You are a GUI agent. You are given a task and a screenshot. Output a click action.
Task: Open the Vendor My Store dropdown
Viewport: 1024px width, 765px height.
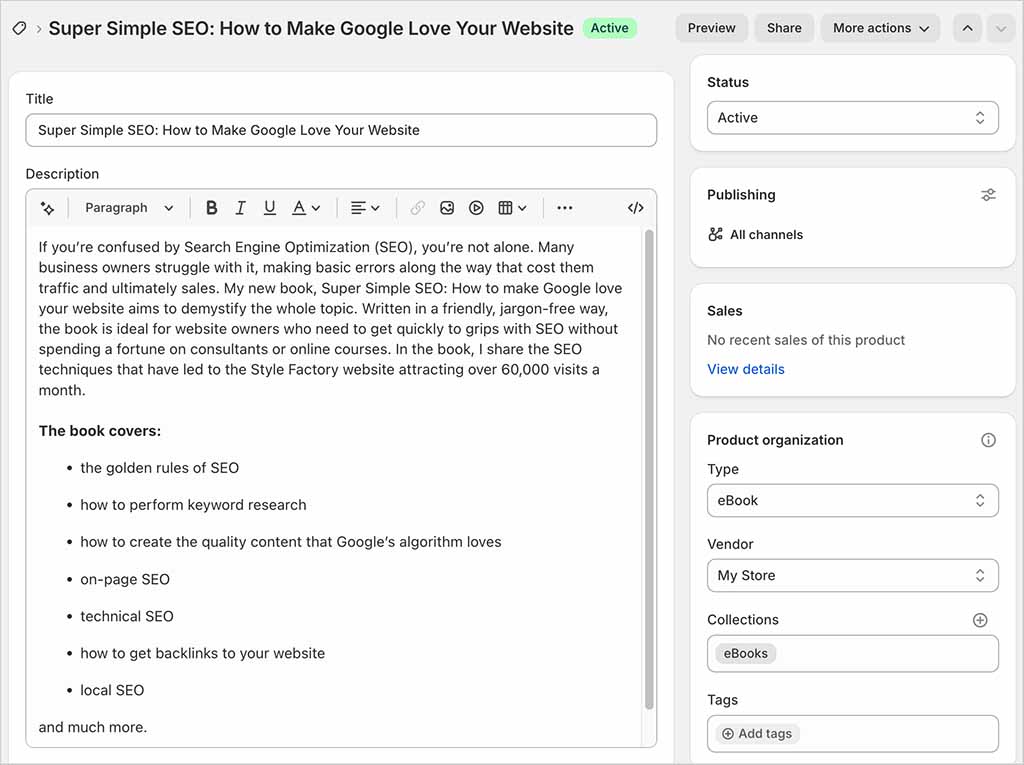click(852, 576)
